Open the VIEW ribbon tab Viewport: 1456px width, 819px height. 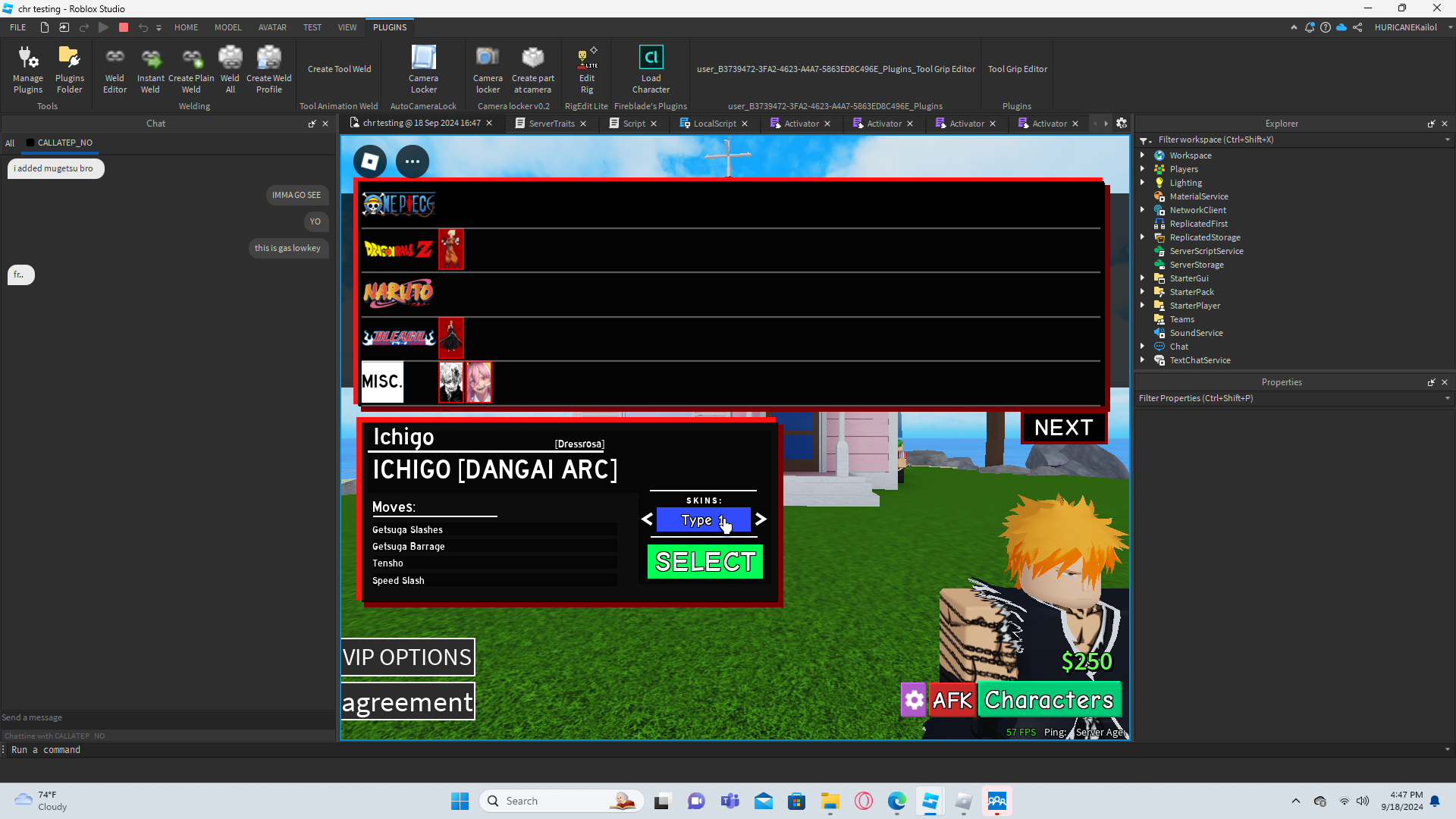pyautogui.click(x=347, y=27)
